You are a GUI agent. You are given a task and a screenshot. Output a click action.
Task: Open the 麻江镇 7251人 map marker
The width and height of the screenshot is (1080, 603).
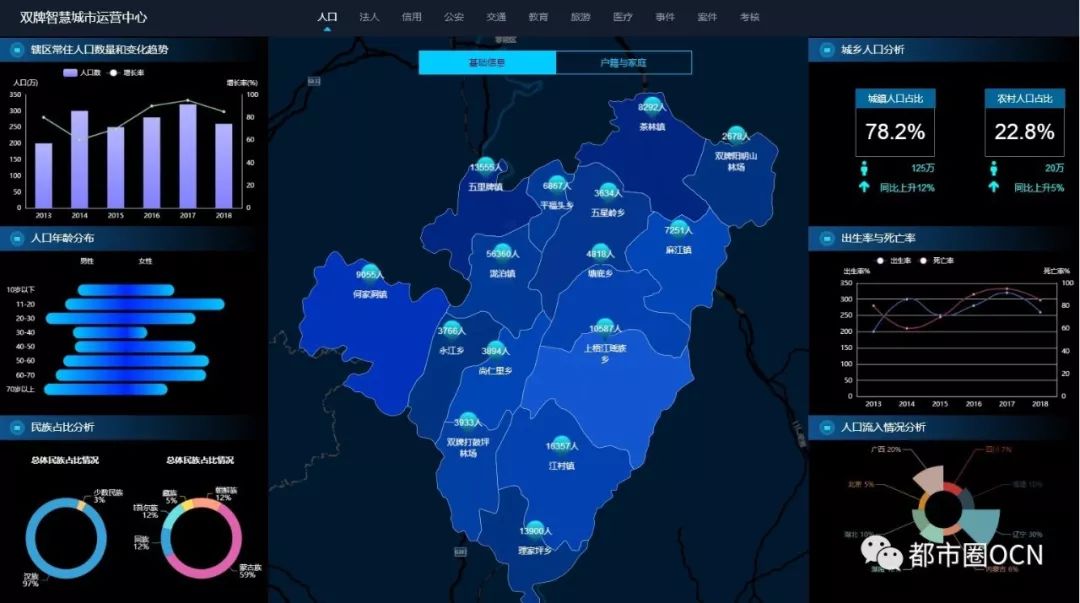678,229
